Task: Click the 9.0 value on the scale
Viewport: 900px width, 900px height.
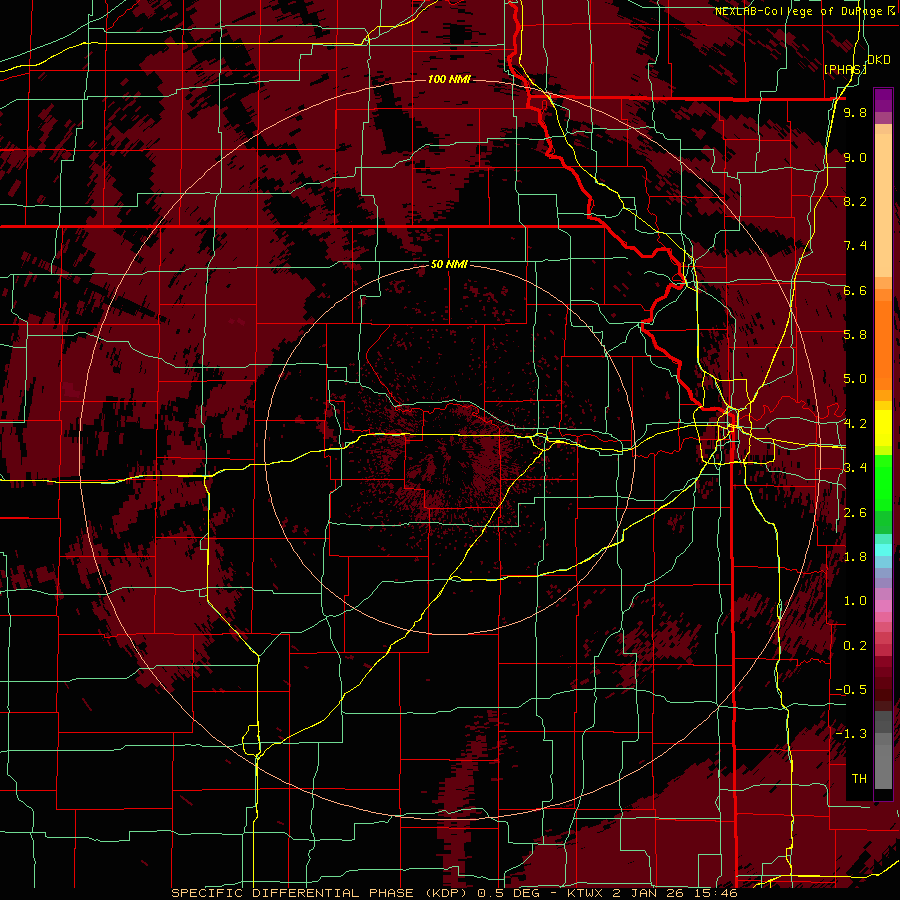Action: pos(855,157)
